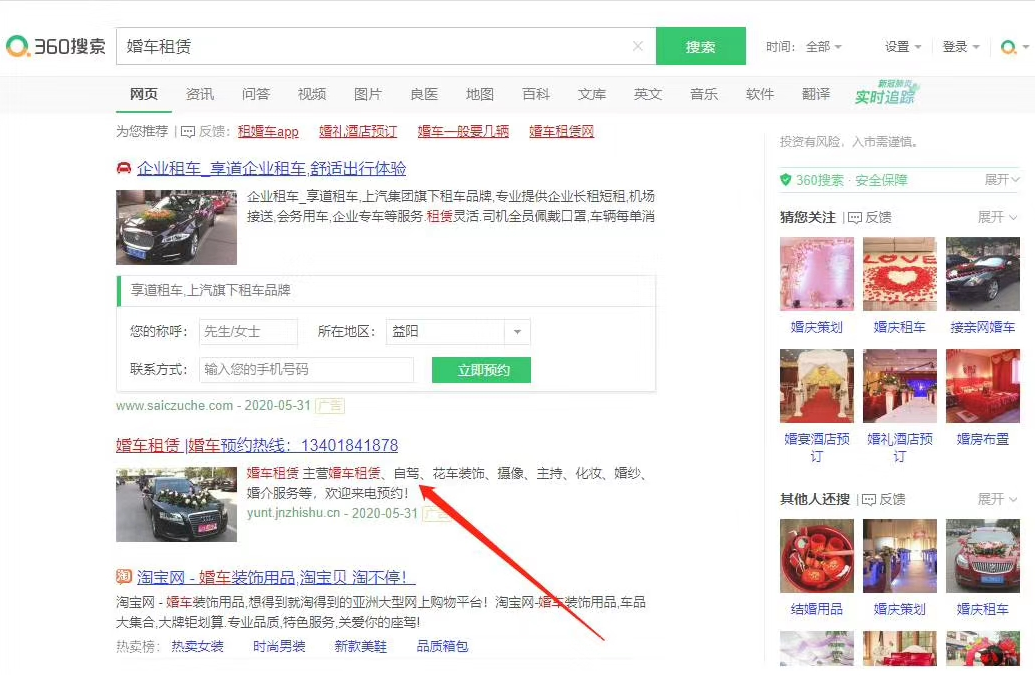The image size is (1035, 700).
Task: Click the green 搜索 button
Action: point(700,46)
